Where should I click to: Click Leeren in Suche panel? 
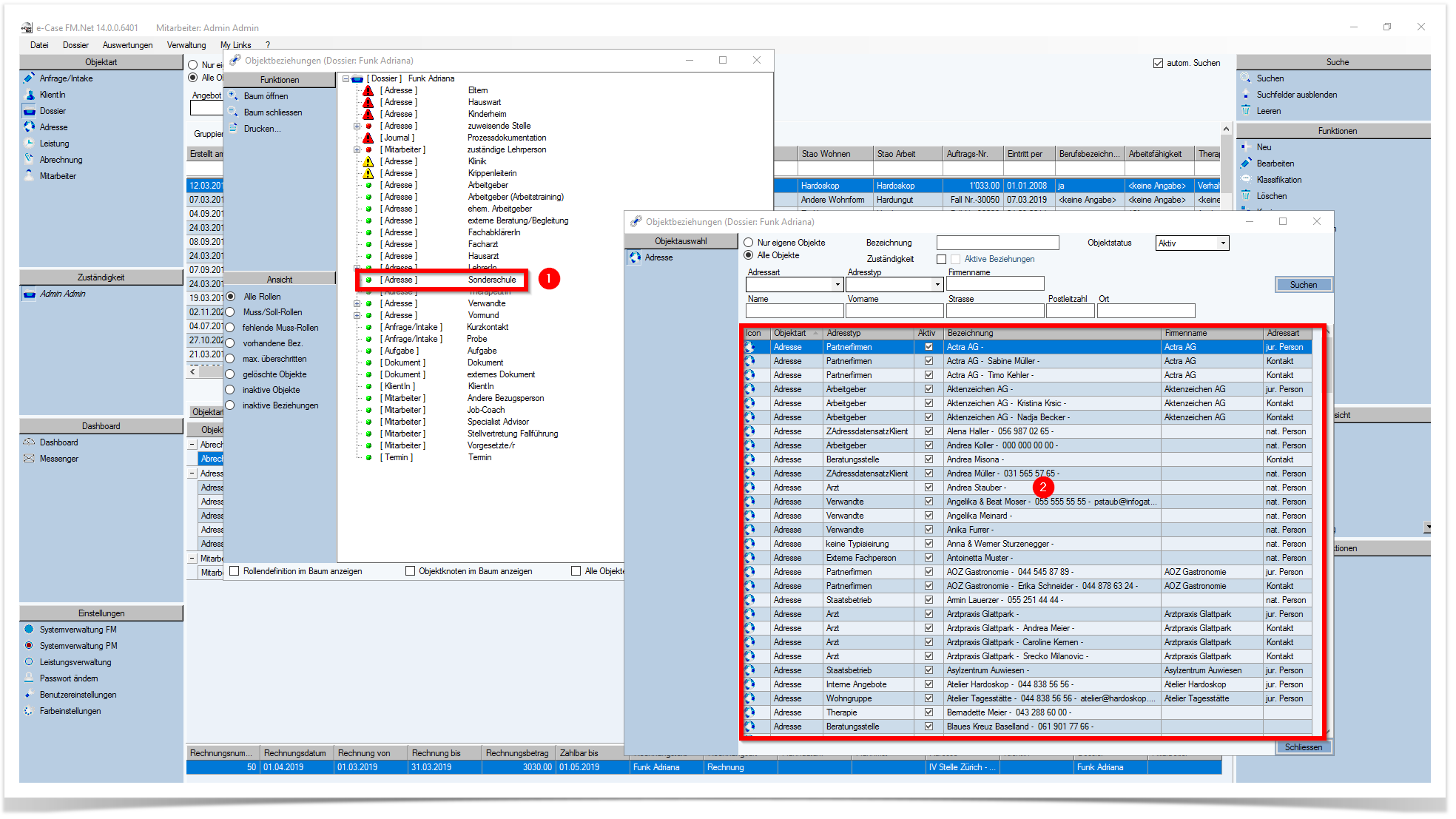point(1268,111)
